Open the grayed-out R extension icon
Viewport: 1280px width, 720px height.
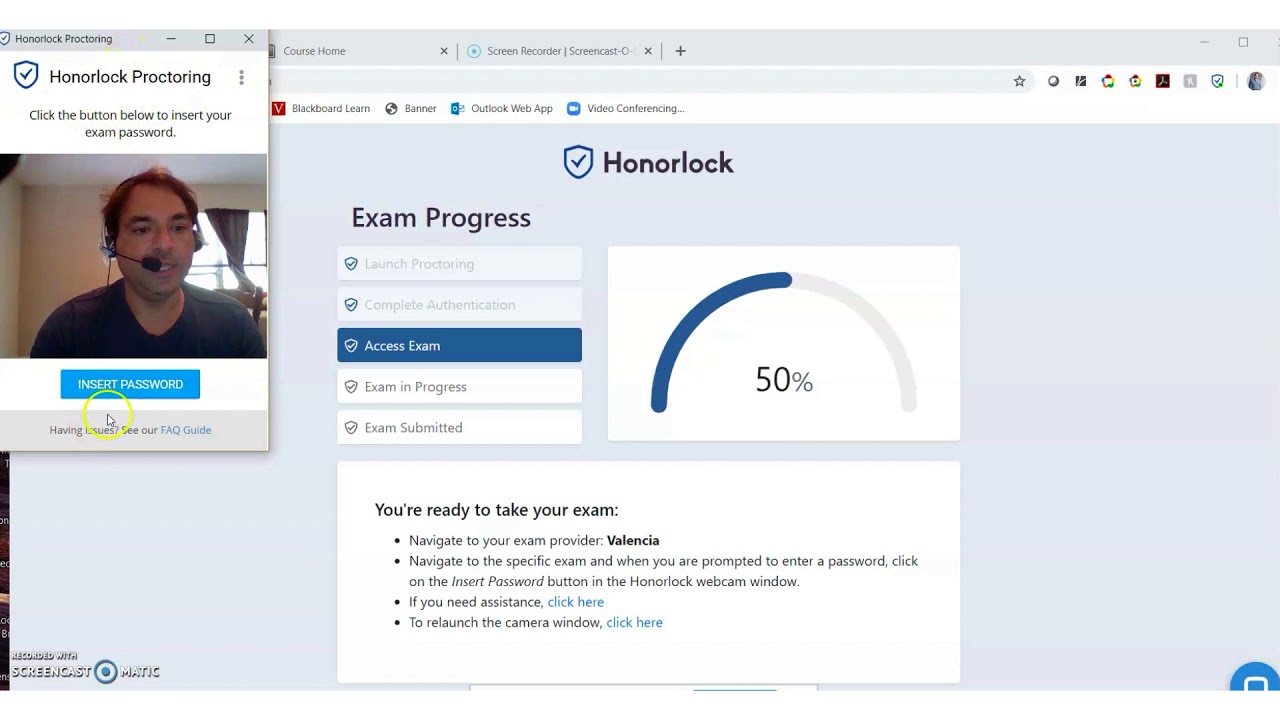pos(1190,81)
